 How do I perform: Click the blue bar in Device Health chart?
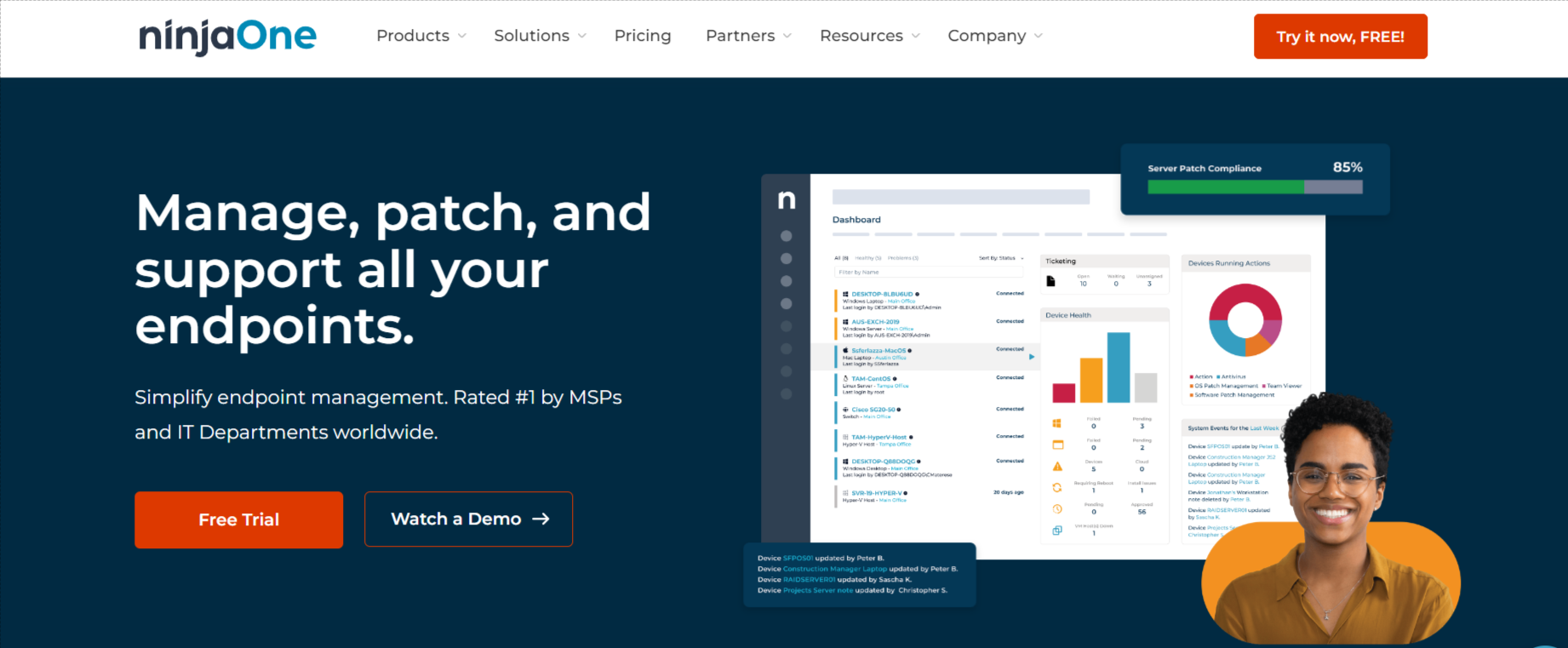[x=1118, y=367]
